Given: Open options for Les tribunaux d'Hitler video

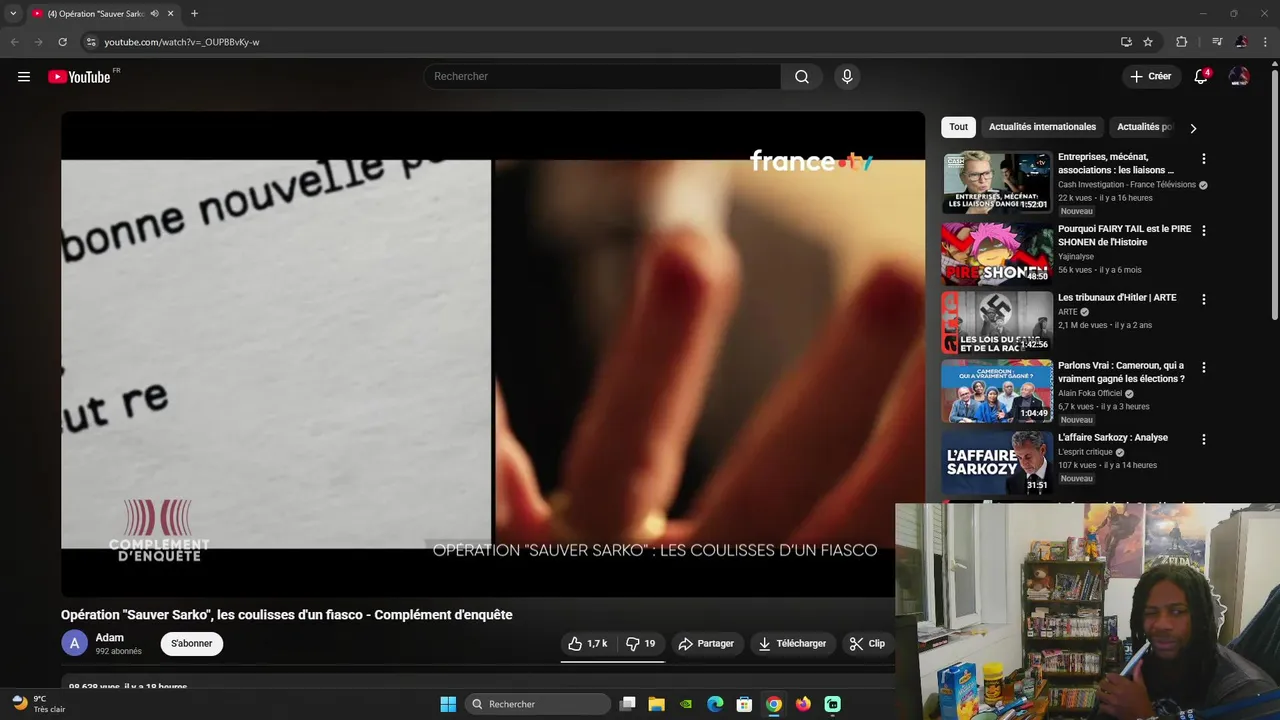Looking at the screenshot, I should [x=1204, y=299].
